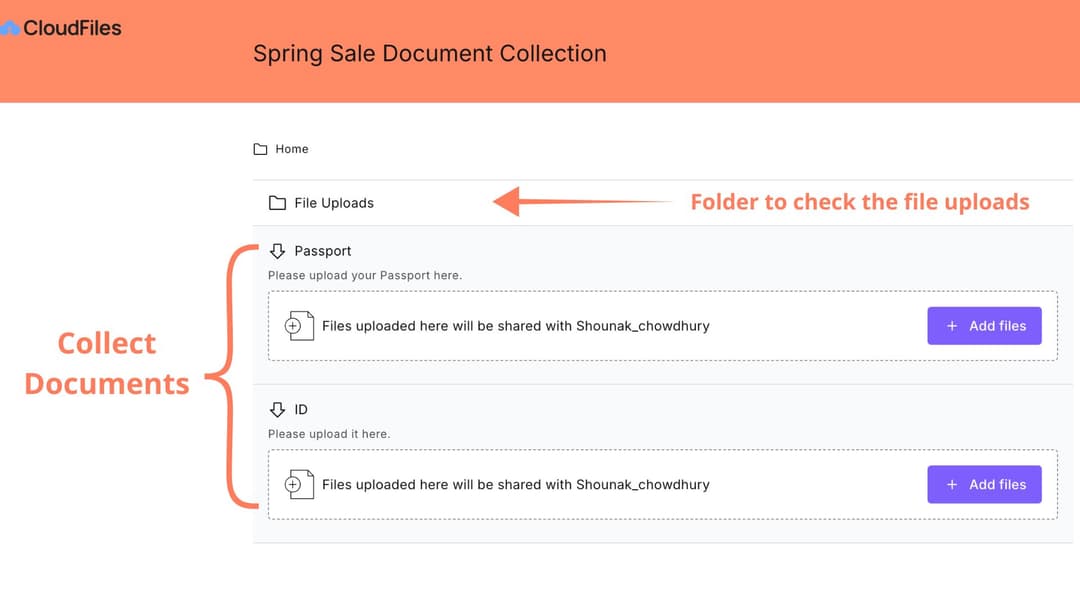Click the orange arrow pointing at File Uploads
The width and height of the screenshot is (1080, 608).
580,202
